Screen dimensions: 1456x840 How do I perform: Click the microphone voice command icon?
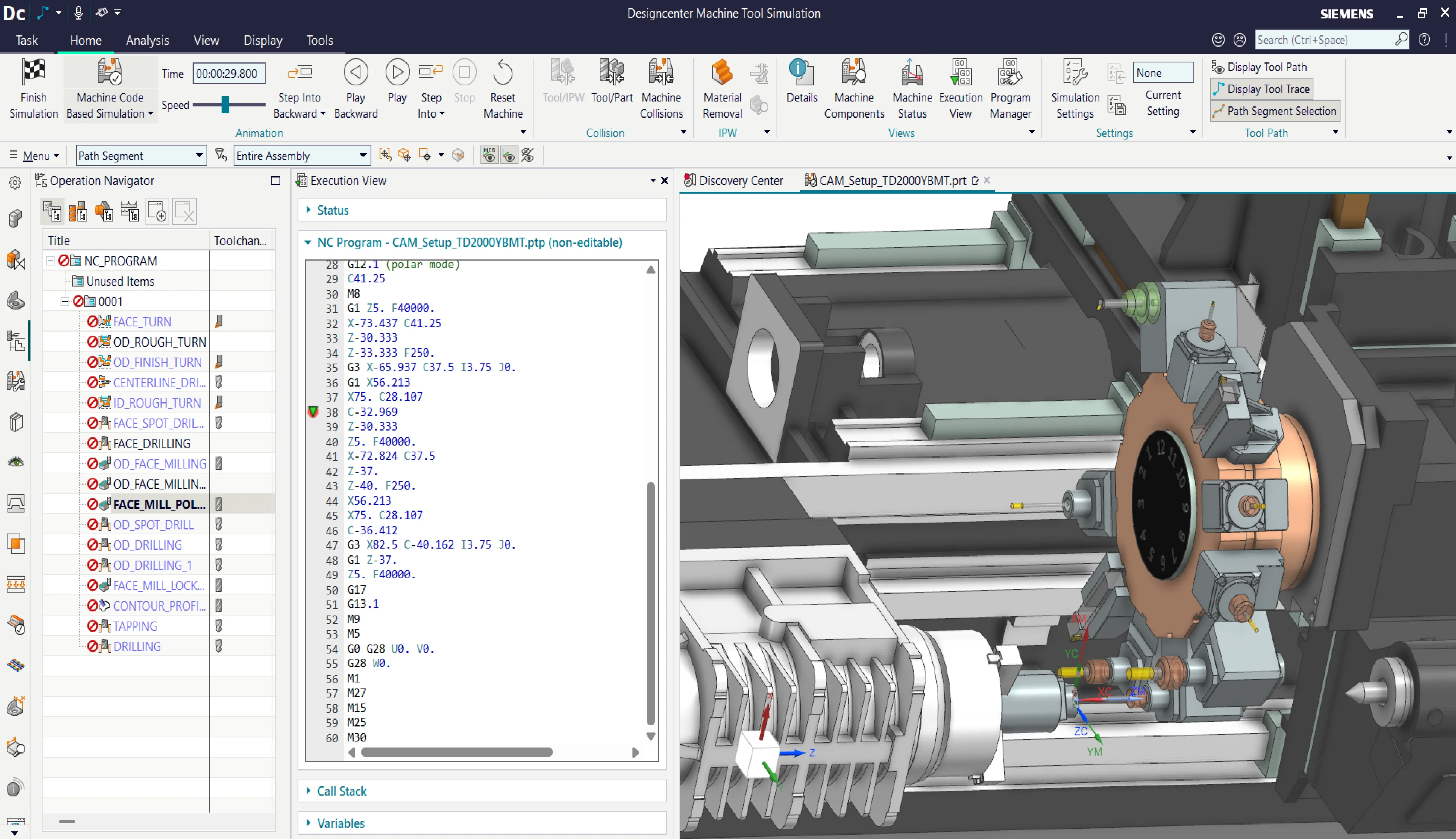[x=78, y=12]
